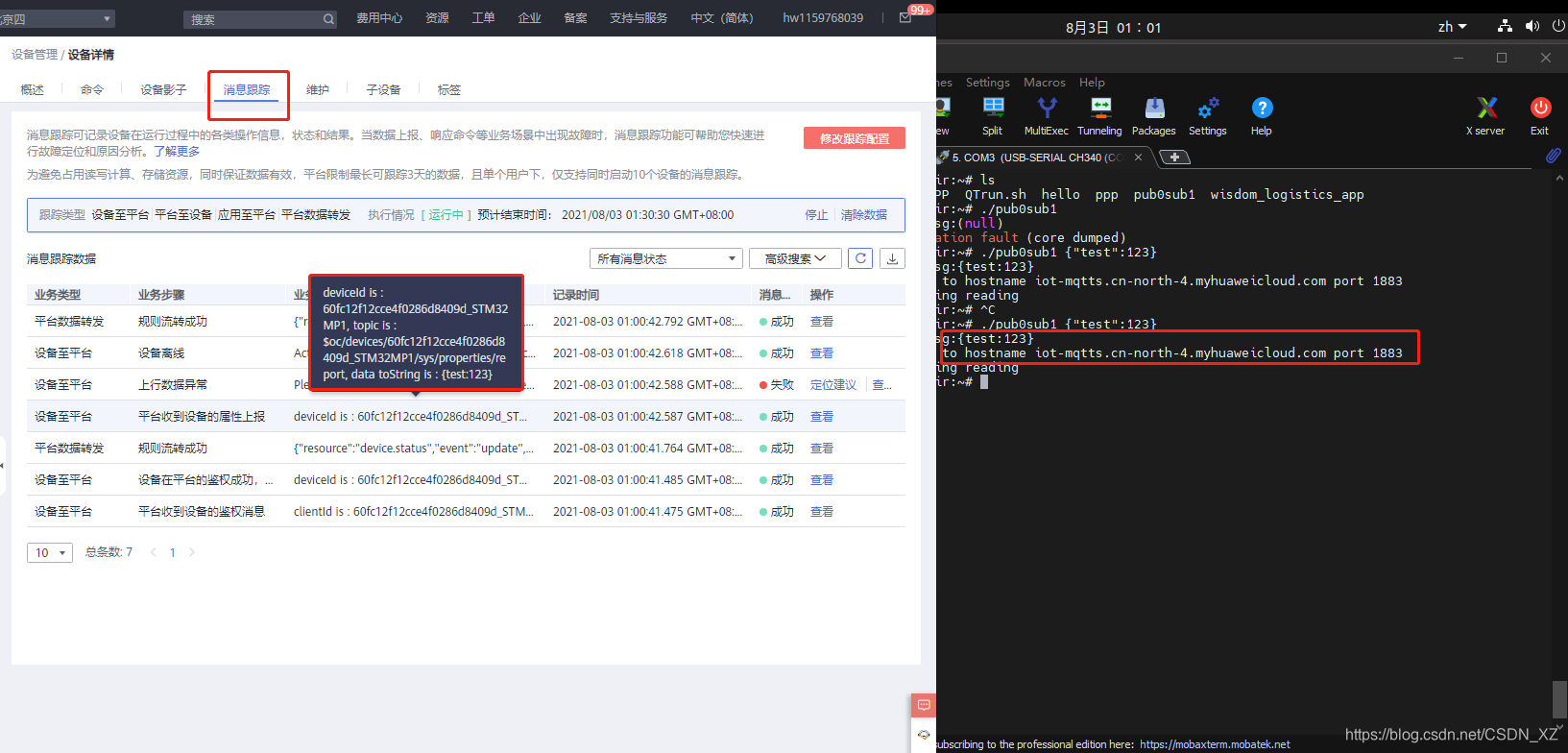Screen dimensions: 1568x753
Task: Open the zh input language selector
Action: [x=1452, y=27]
